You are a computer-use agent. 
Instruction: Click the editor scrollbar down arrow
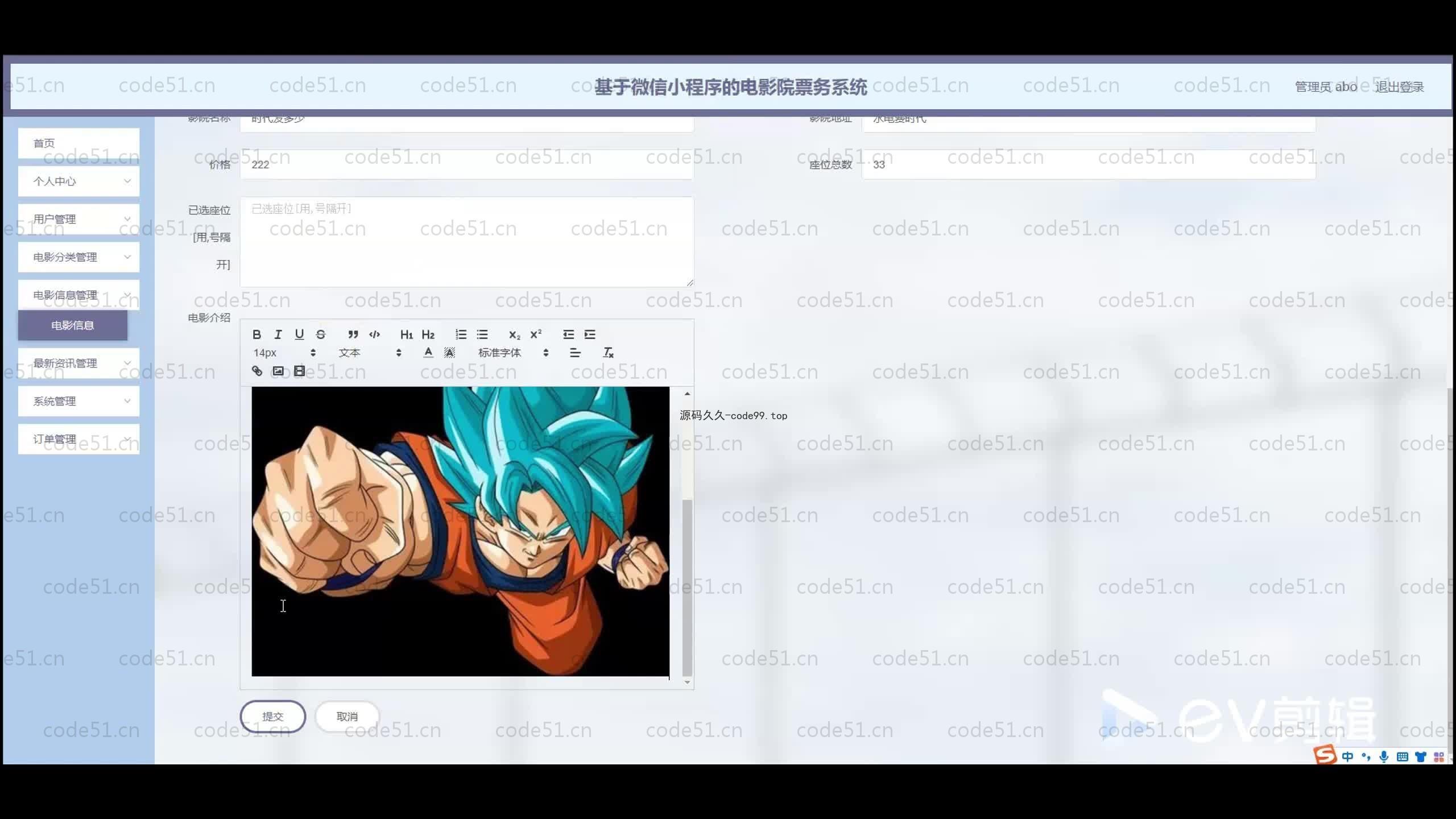(x=687, y=682)
